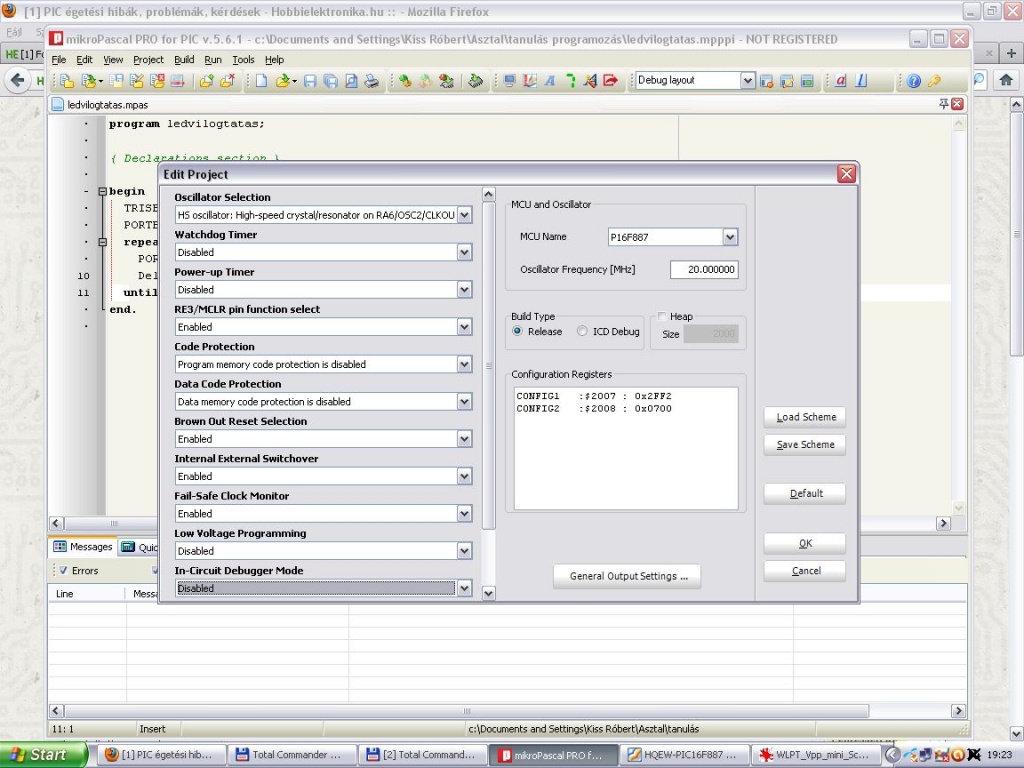Click the Add File to Project icon
Screen dimensions: 1024x768
coord(206,81)
